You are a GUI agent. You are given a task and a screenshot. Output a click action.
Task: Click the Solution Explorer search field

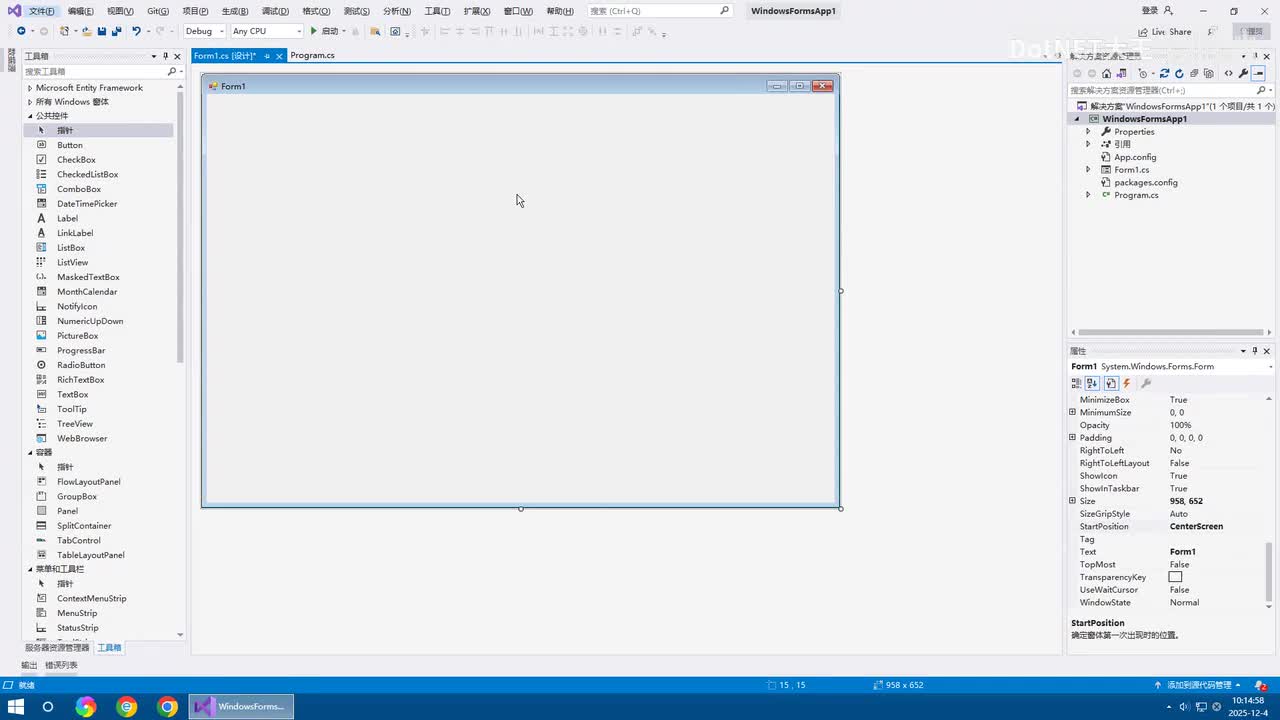1171,90
